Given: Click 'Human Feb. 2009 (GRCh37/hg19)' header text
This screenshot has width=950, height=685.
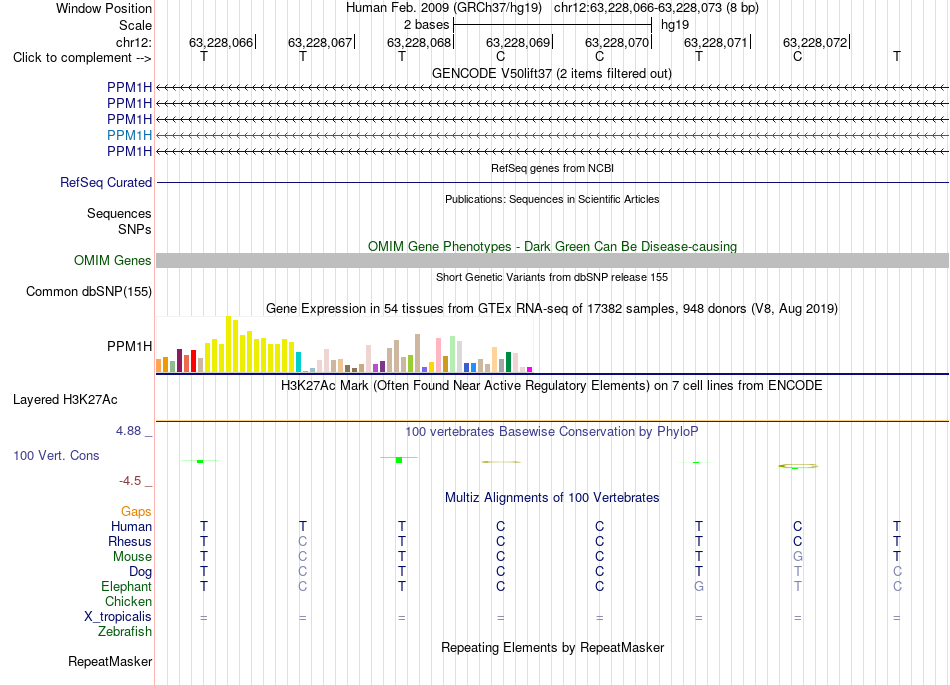Looking at the screenshot, I should pyautogui.click(x=443, y=8).
